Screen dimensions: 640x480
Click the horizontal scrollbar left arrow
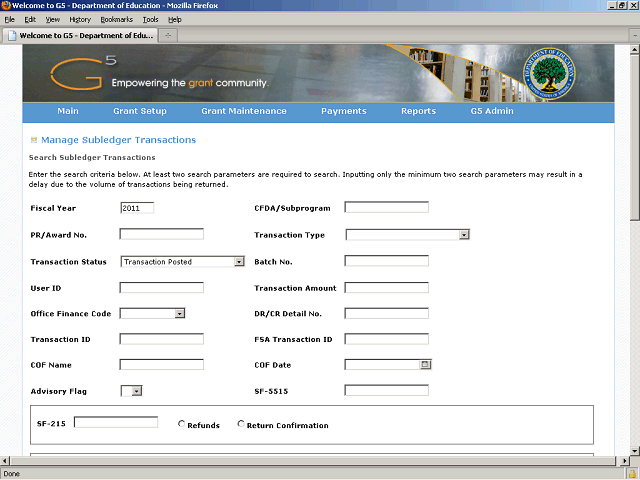click(5, 461)
